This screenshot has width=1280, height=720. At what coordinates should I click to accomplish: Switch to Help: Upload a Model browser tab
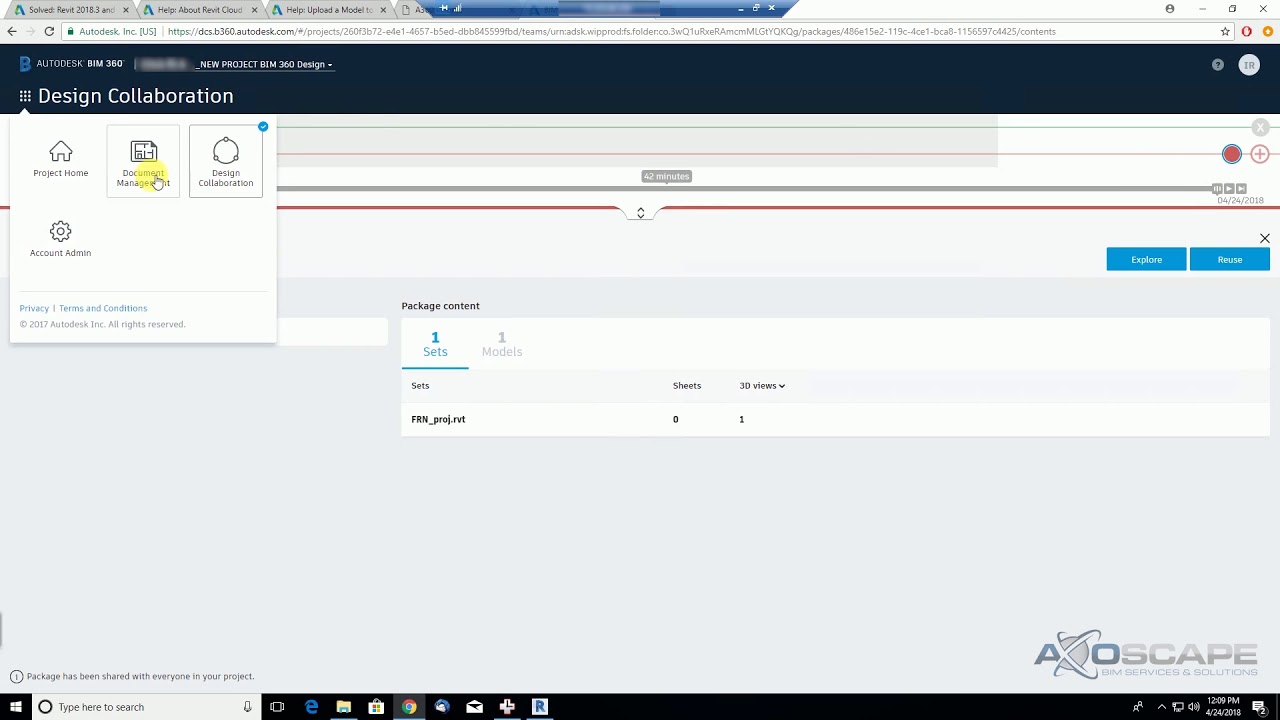tap(326, 9)
